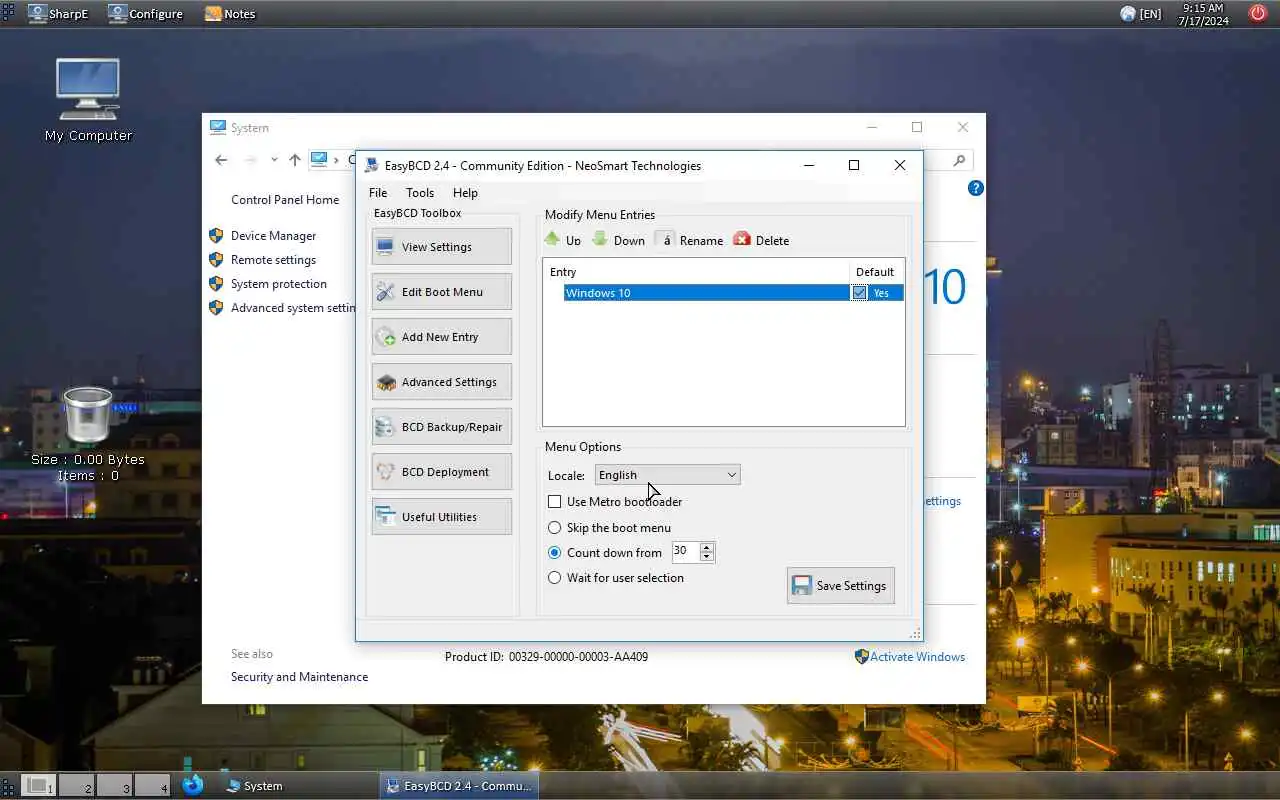Viewport: 1280px width, 800px height.
Task: Click the Default column header
Action: (x=876, y=272)
